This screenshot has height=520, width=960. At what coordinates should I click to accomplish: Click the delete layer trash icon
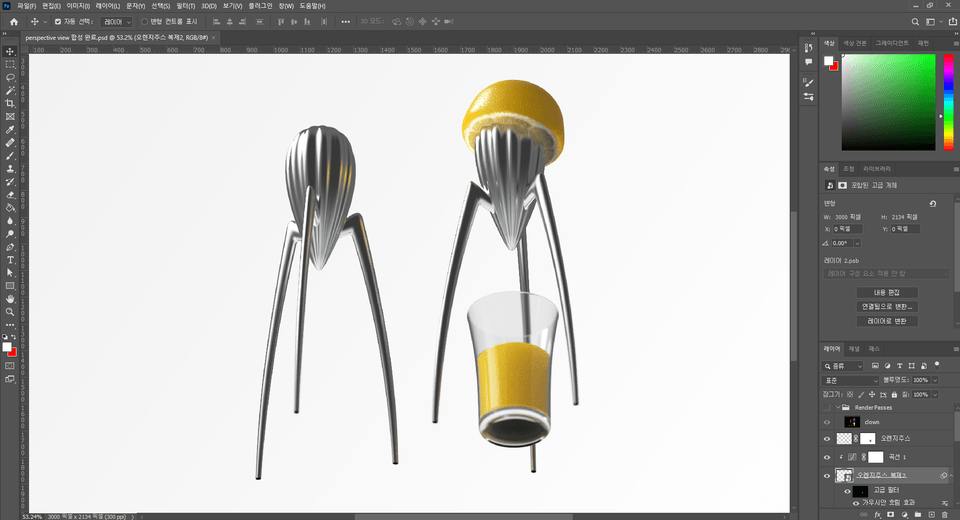coord(944,514)
